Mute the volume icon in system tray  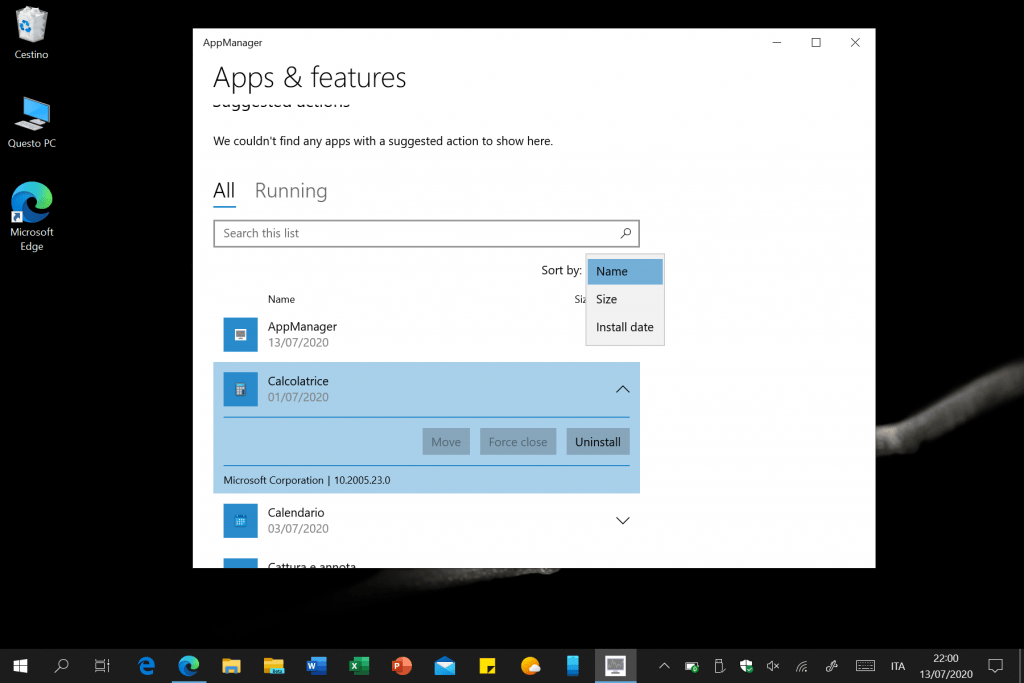[772, 665]
